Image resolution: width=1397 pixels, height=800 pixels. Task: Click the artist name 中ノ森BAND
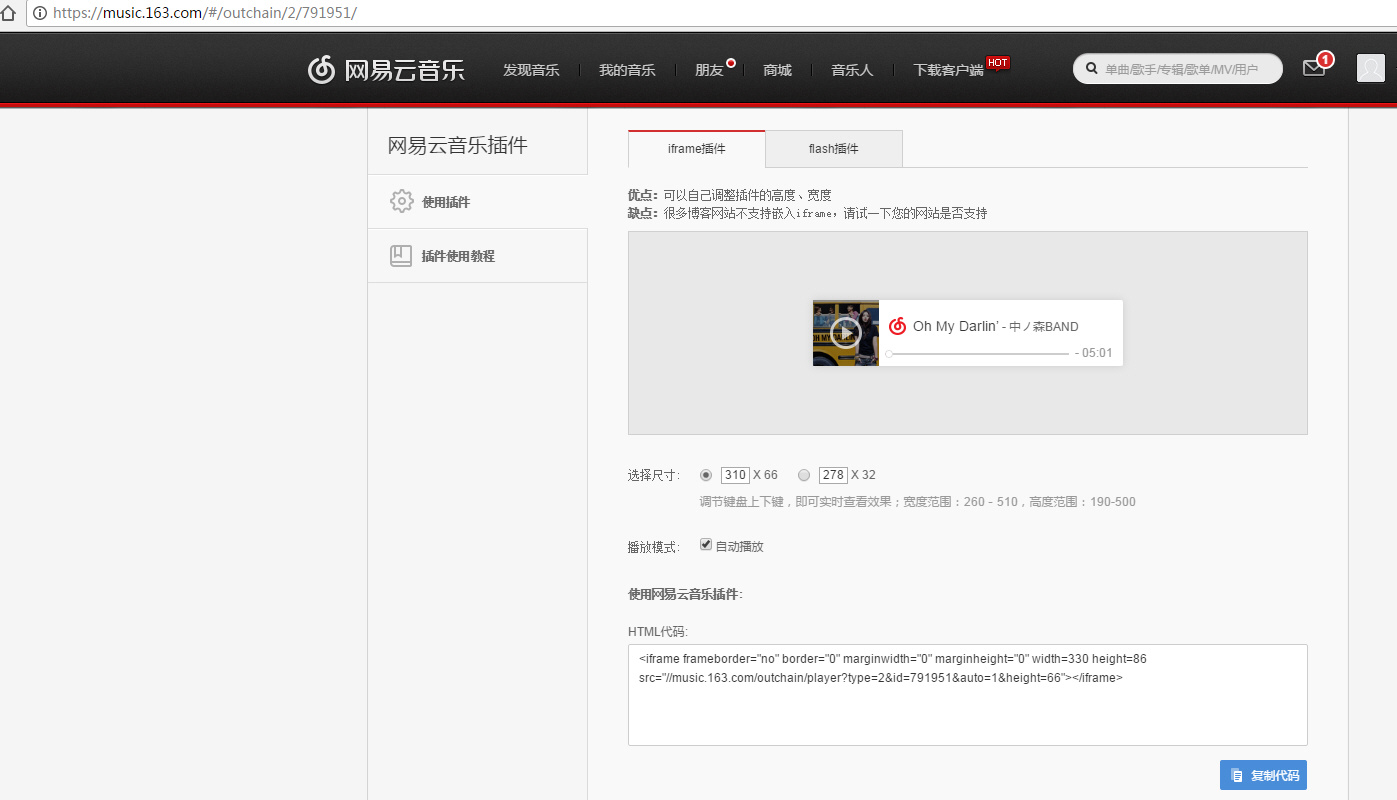coord(1044,326)
